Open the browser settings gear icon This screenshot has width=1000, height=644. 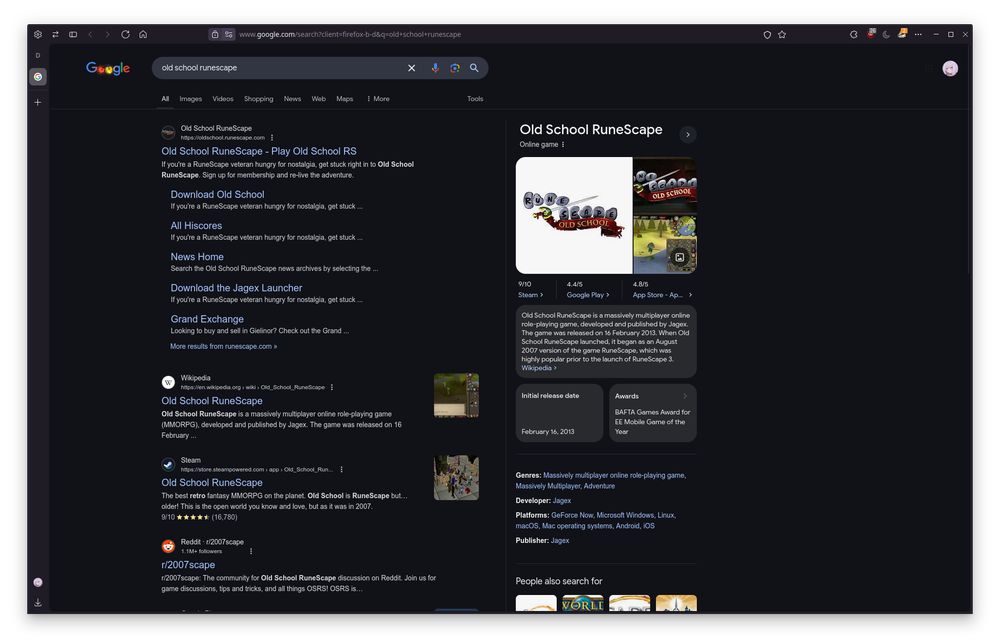(x=38, y=34)
